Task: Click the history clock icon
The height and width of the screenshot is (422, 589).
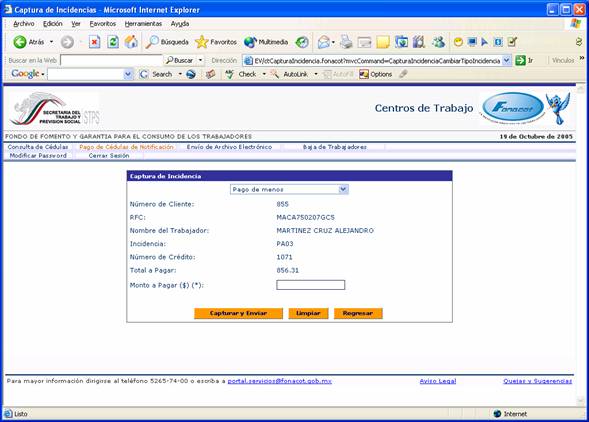Action: pos(302,42)
